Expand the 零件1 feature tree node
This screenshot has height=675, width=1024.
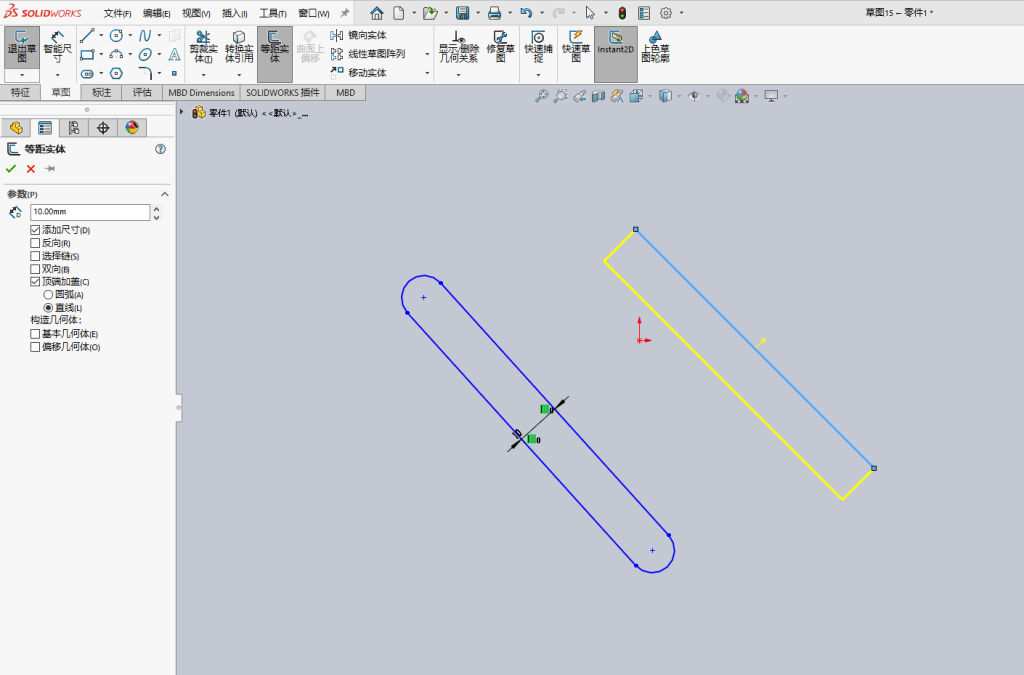(182, 112)
